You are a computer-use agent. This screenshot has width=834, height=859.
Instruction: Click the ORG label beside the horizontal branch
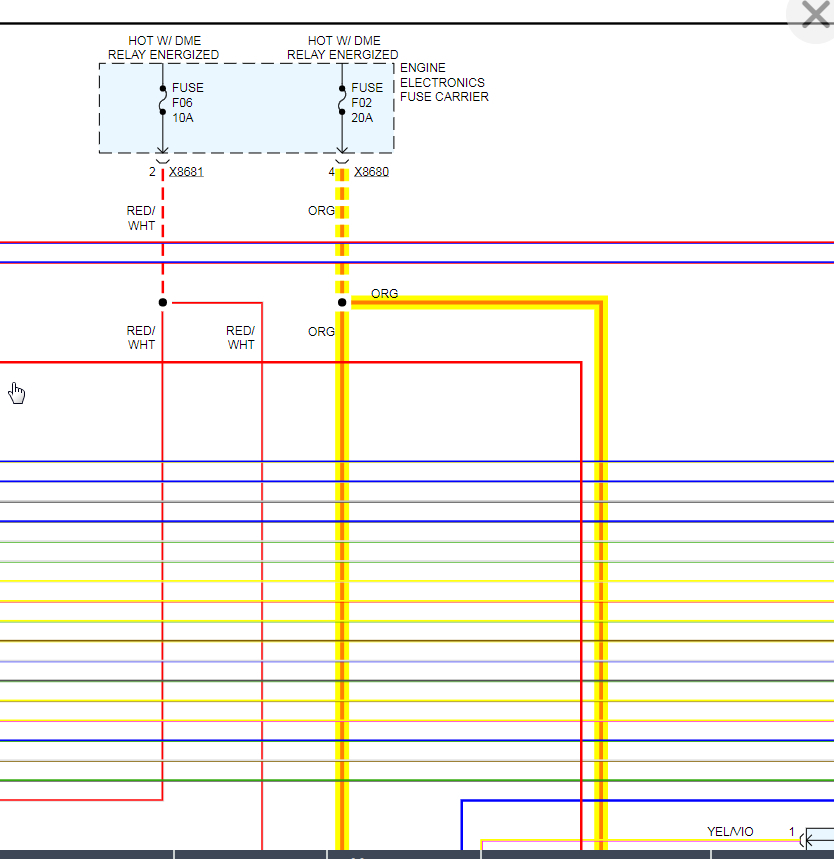[x=384, y=294]
